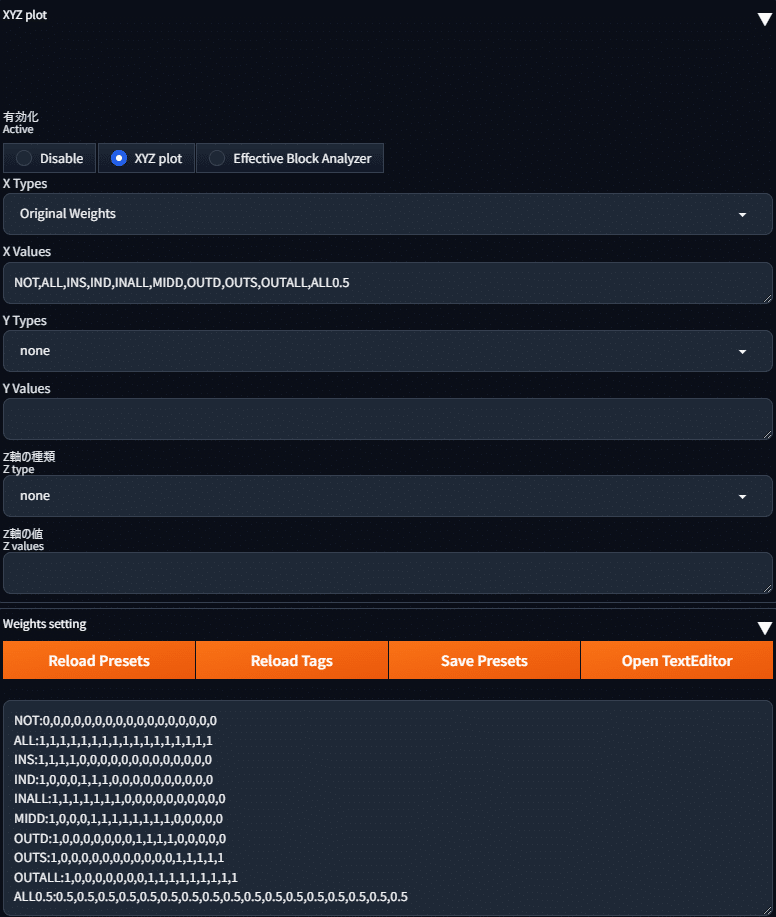Open the Z type dropdown
The height and width of the screenshot is (917, 776).
pos(388,496)
